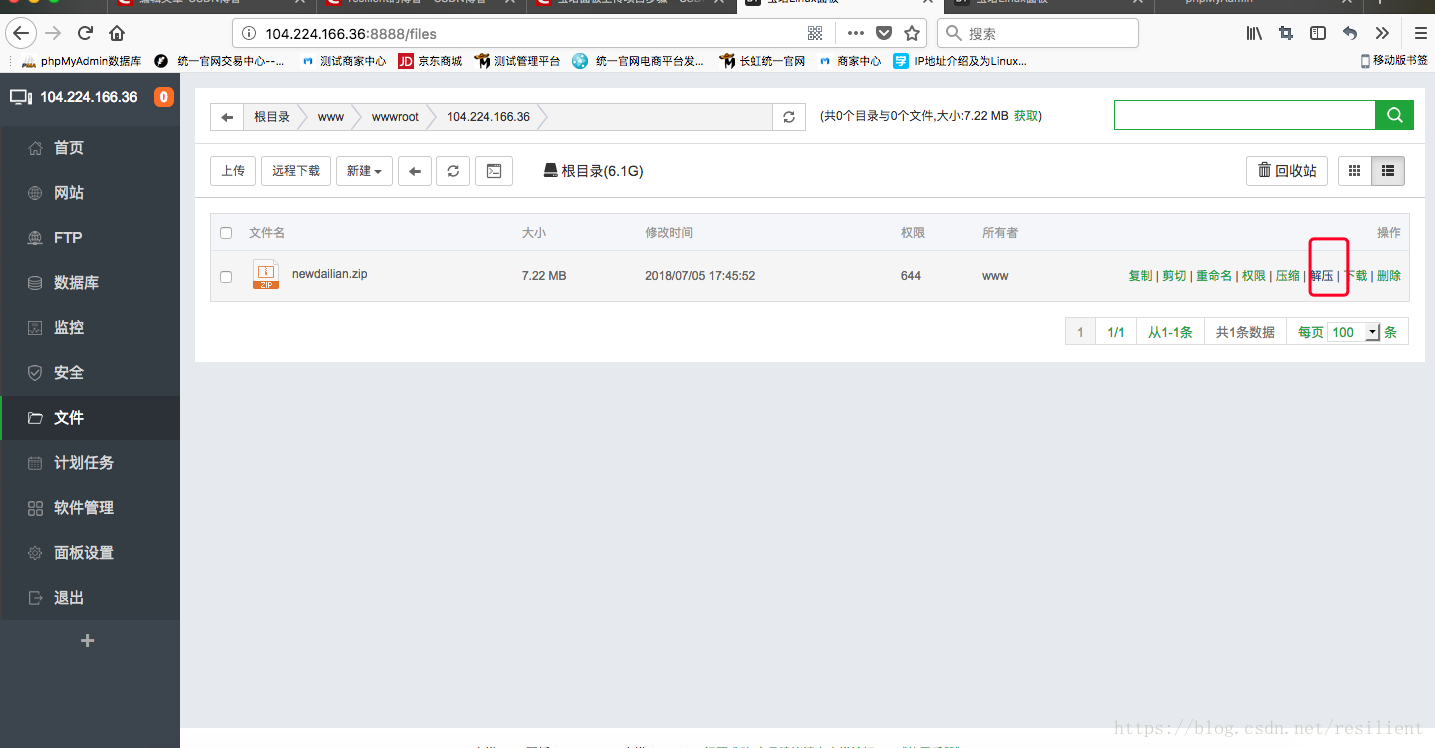The width and height of the screenshot is (1435, 748).
Task: Click the 上传 upload button
Action: tap(233, 171)
